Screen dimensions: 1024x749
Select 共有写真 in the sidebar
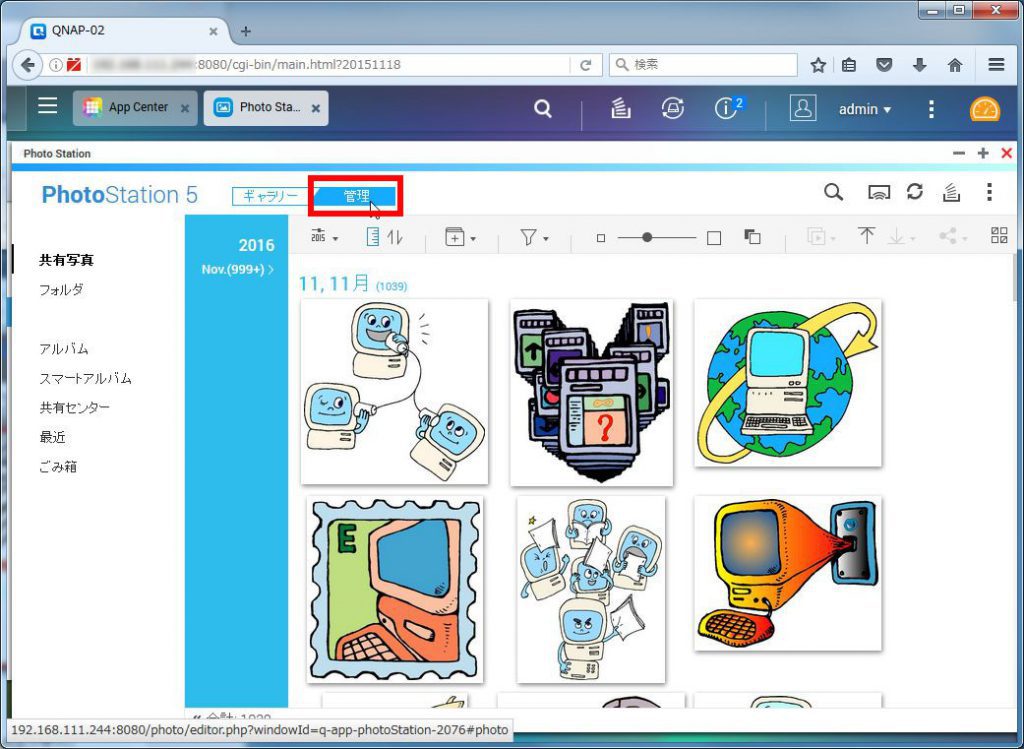point(66,260)
